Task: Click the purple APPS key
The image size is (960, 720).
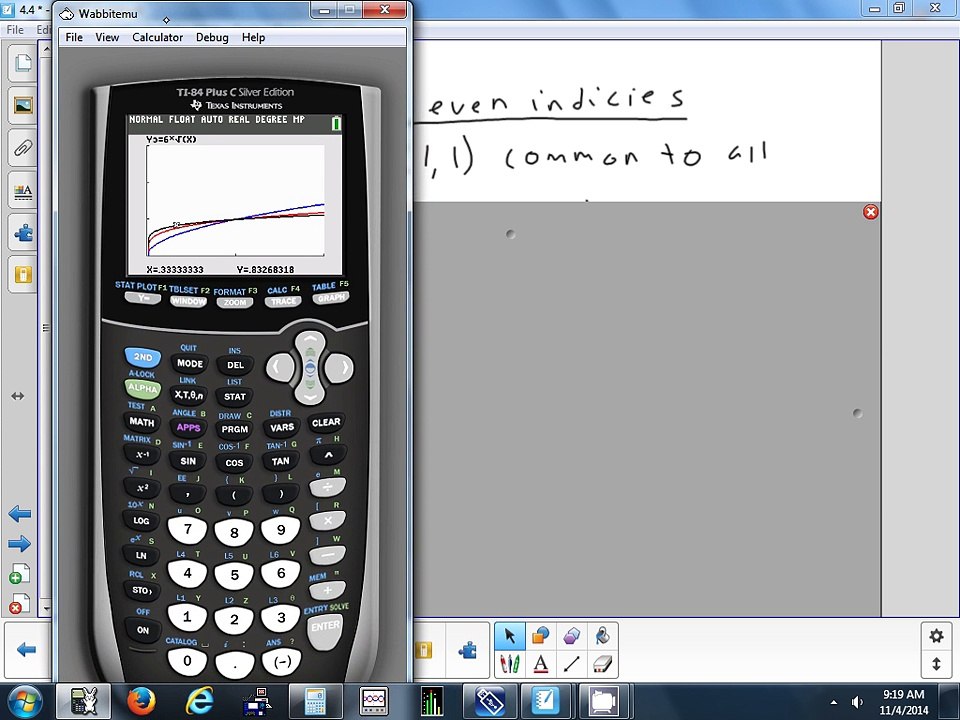Action: pyautogui.click(x=189, y=427)
